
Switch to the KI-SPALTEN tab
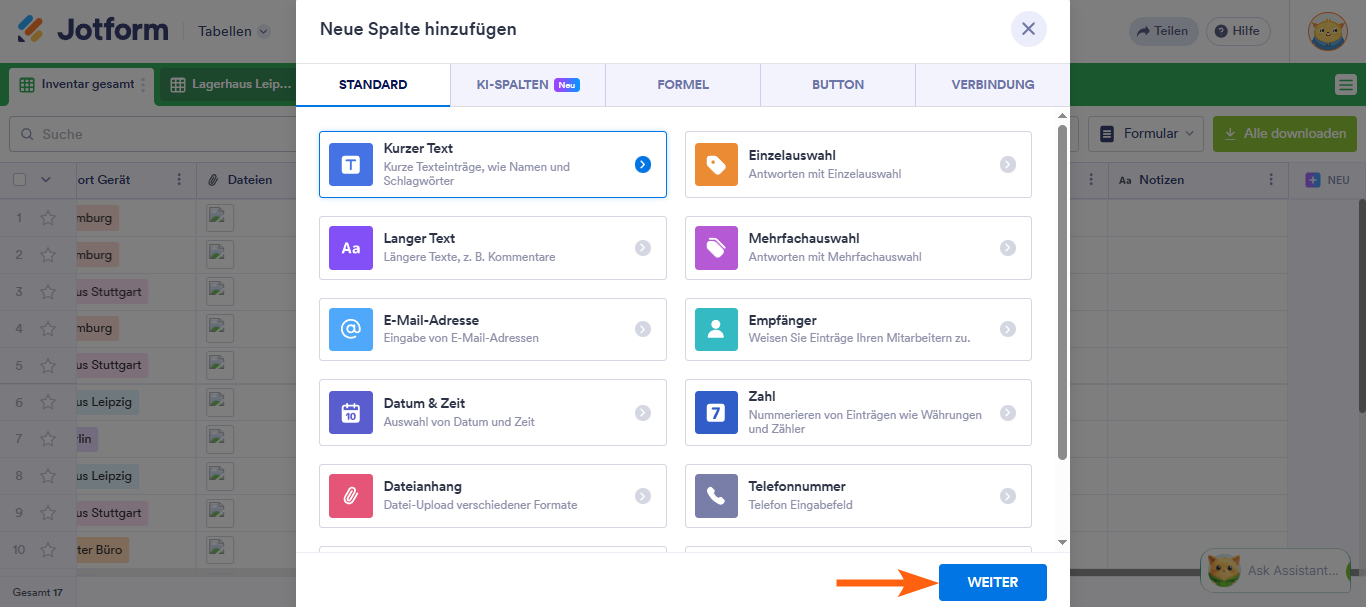click(528, 85)
